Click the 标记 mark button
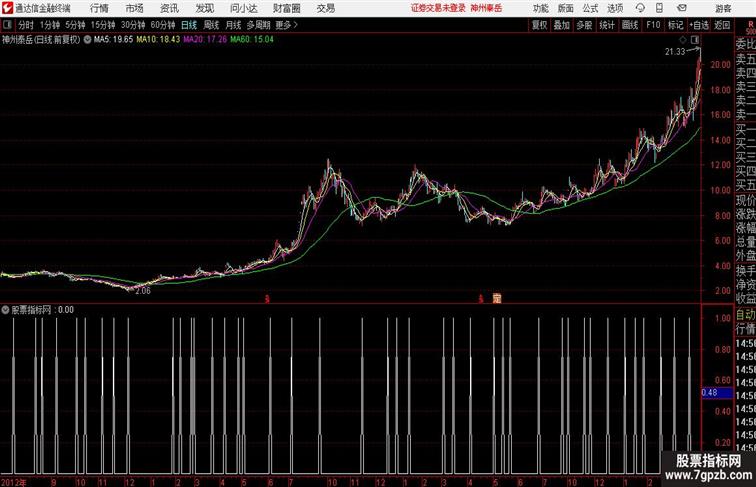Viewport: 756px width, 487px height. [675, 25]
